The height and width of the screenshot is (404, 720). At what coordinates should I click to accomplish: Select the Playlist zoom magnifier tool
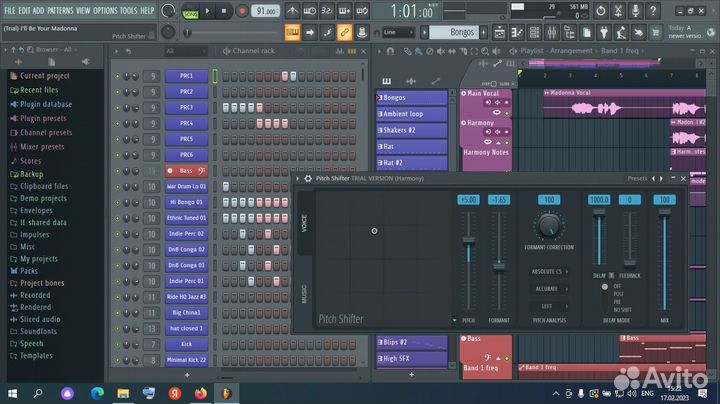point(485,51)
